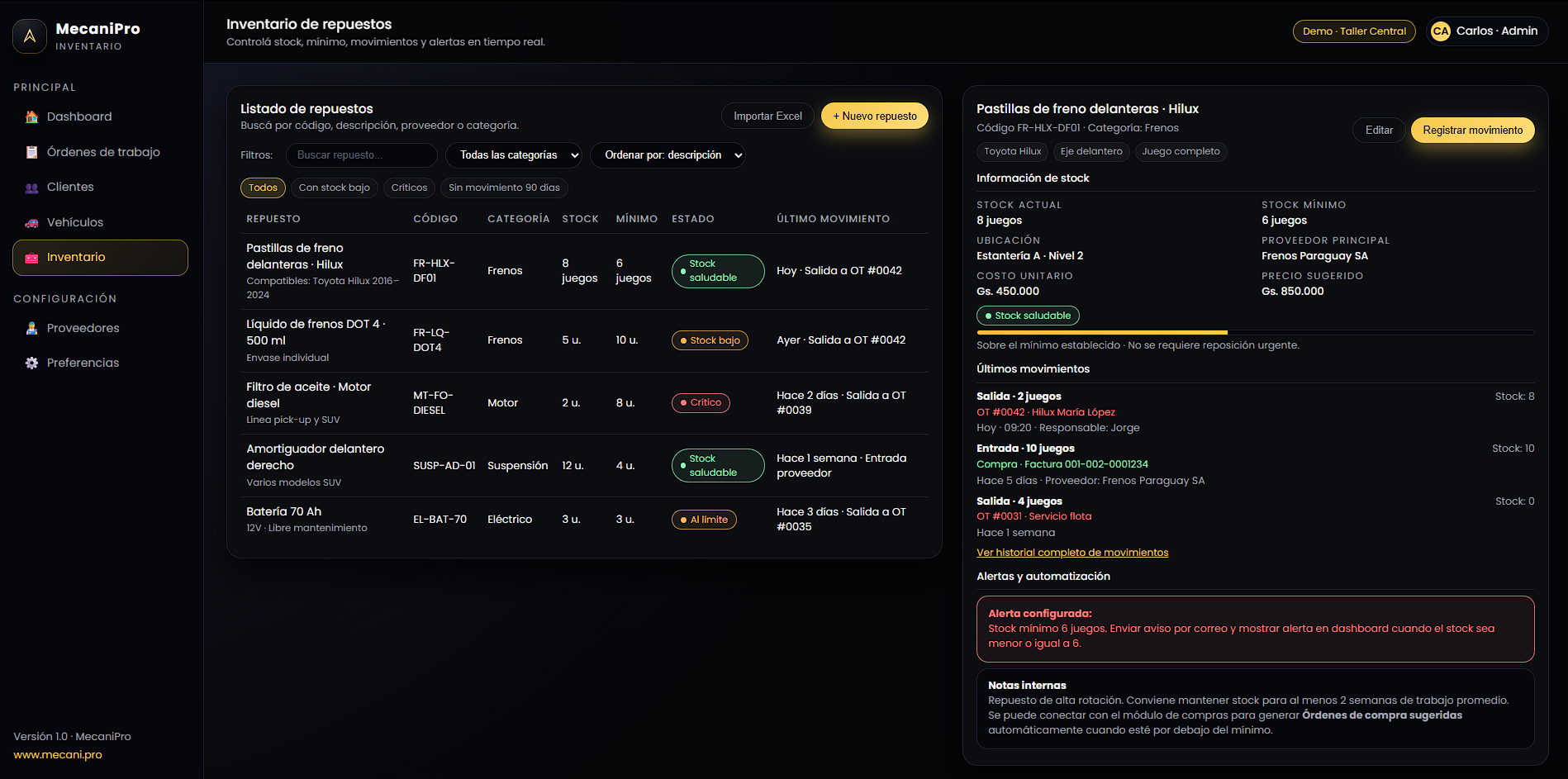Viewport: 1568px width, 779px height.
Task: Click the Órdenes de trabajo clipboard icon
Action: 31,152
